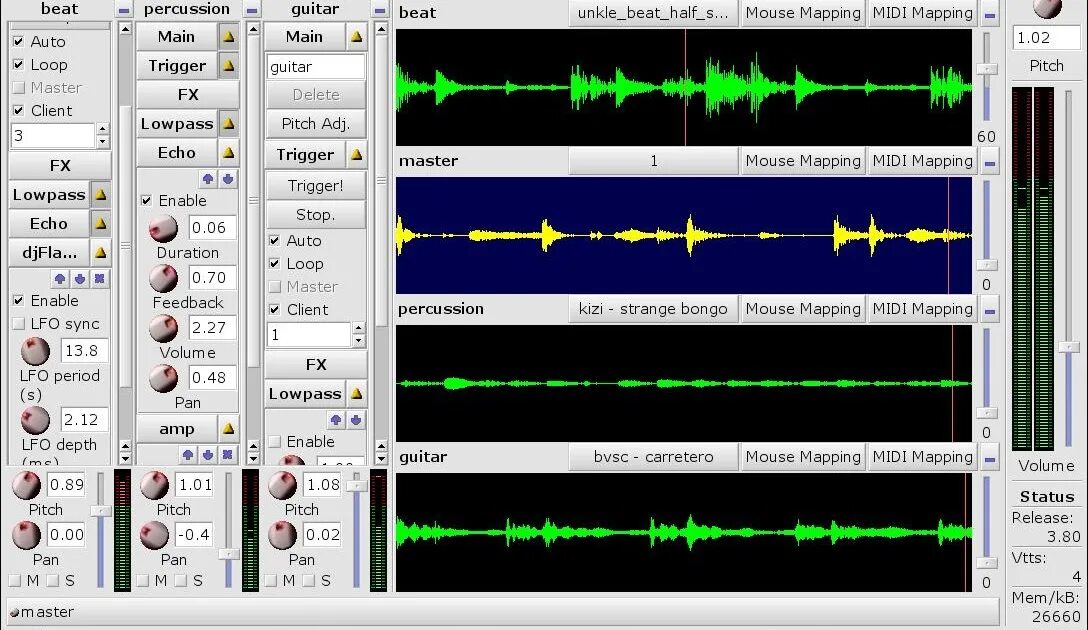Screen dimensions: 1088x630
Task: Click the guitar Pitch knob
Action: pyautogui.click(x=282, y=485)
